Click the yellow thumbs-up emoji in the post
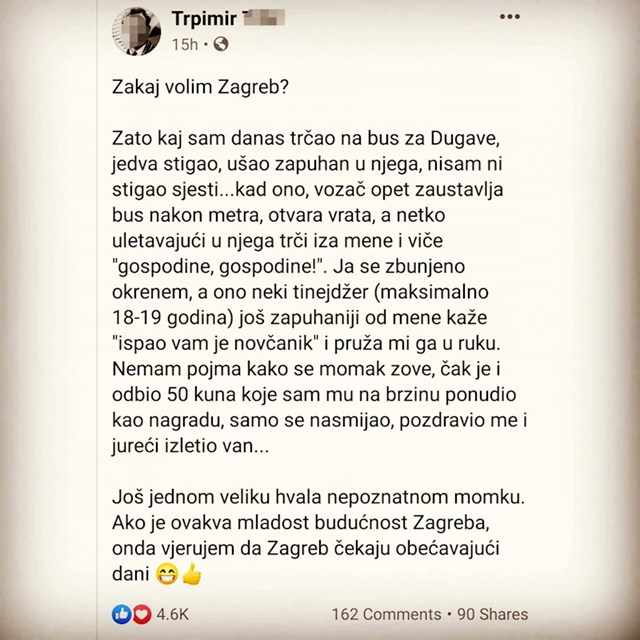 [191, 575]
